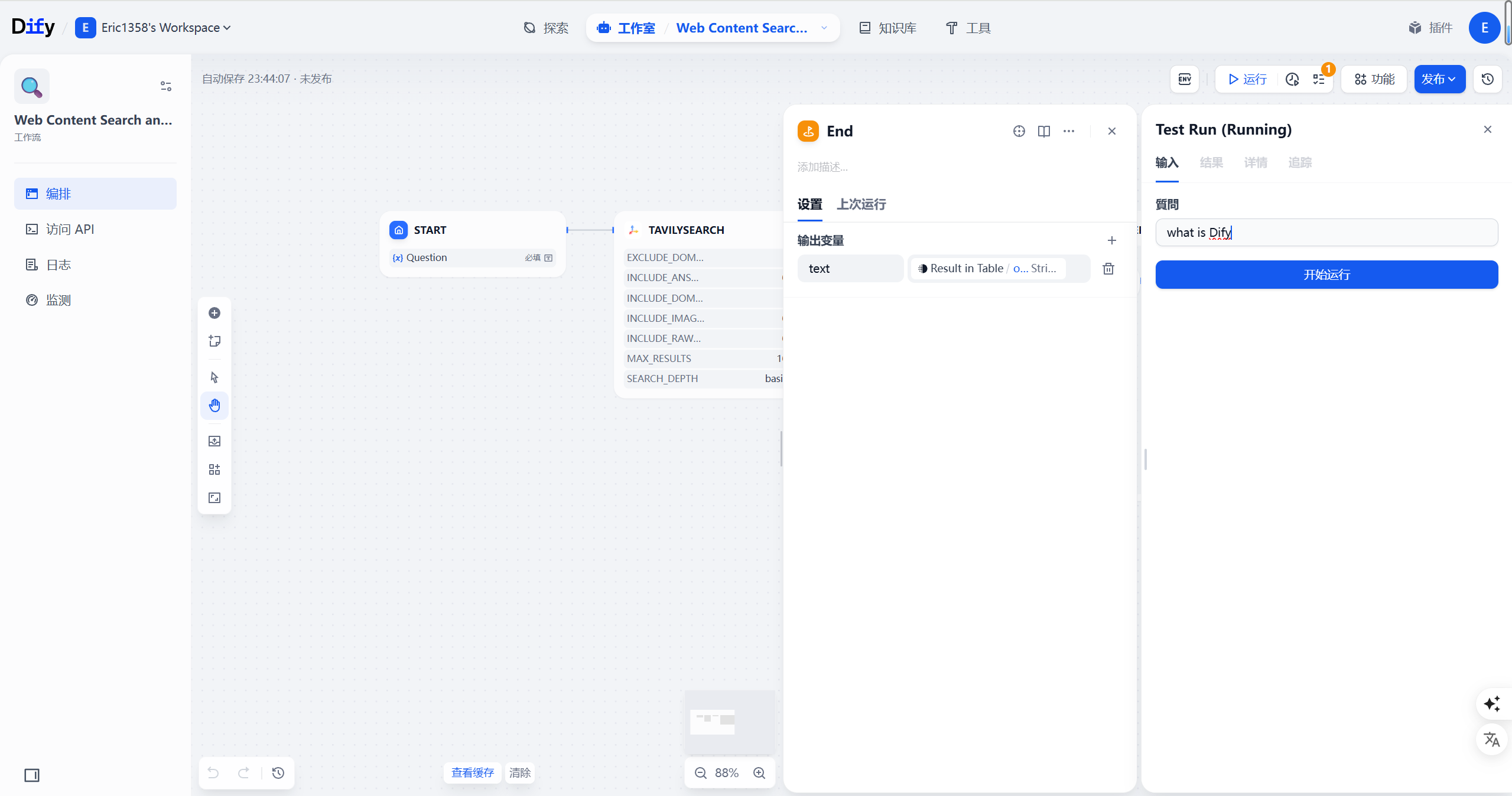This screenshot has height=796, width=1512.
Task: Expand Web Content Search app switcher
Action: [824, 28]
